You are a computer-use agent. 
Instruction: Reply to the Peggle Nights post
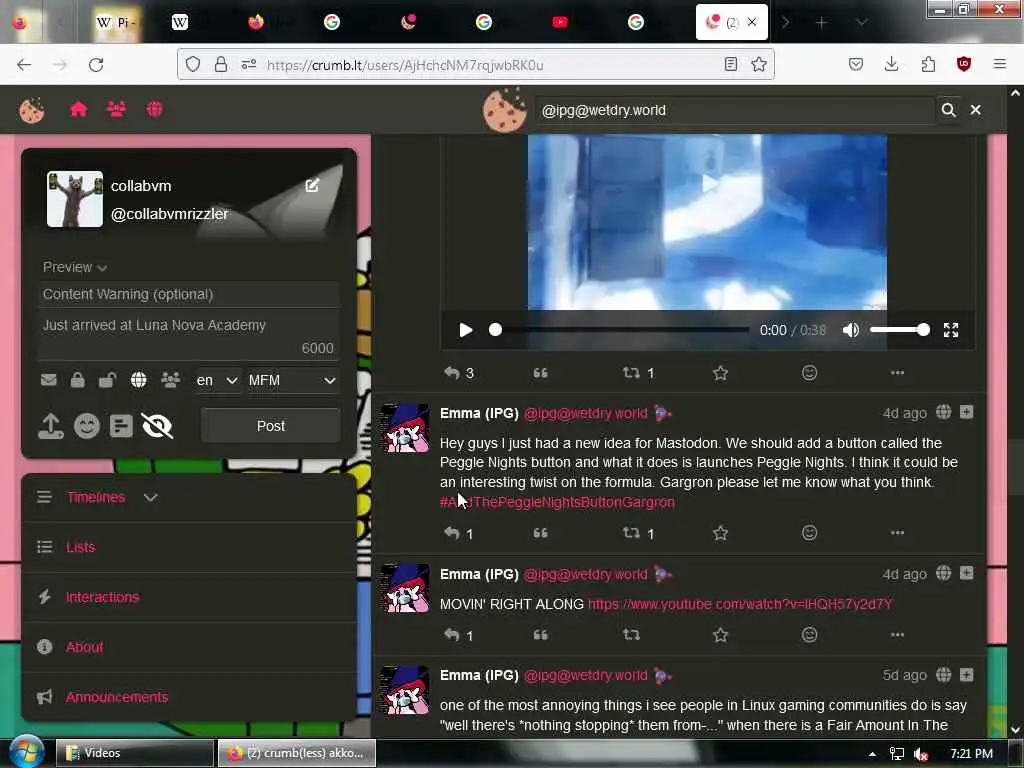(x=452, y=533)
